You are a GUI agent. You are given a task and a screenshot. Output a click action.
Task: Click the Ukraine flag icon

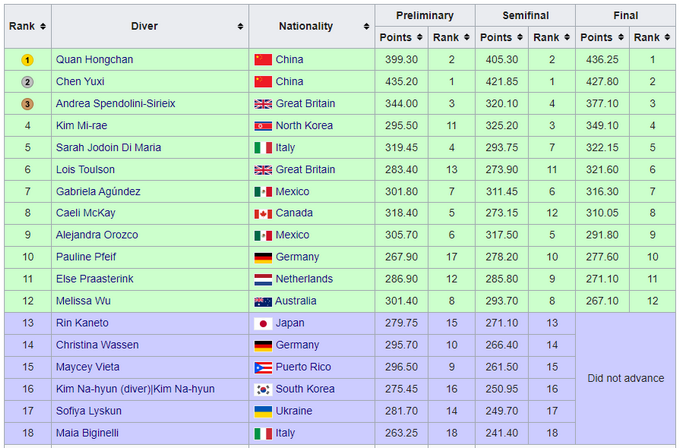[x=263, y=411]
